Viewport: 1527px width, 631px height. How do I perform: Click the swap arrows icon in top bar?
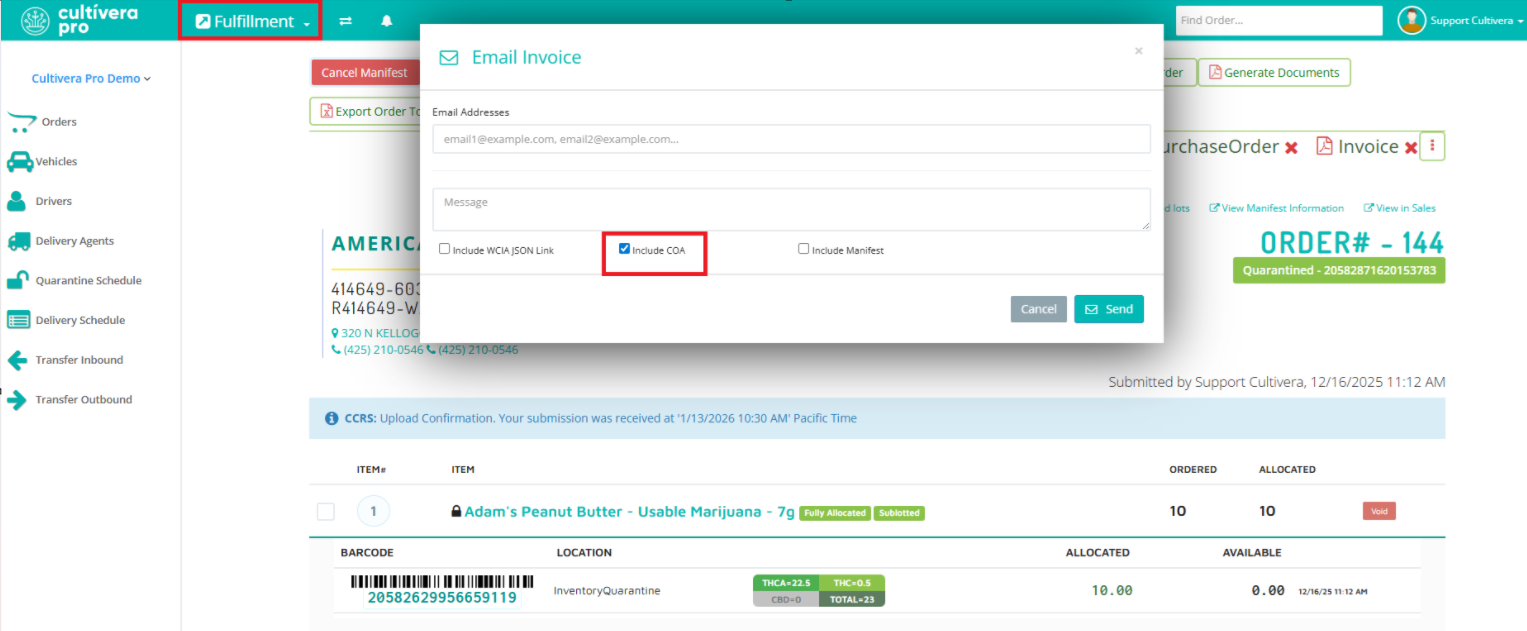(x=346, y=21)
